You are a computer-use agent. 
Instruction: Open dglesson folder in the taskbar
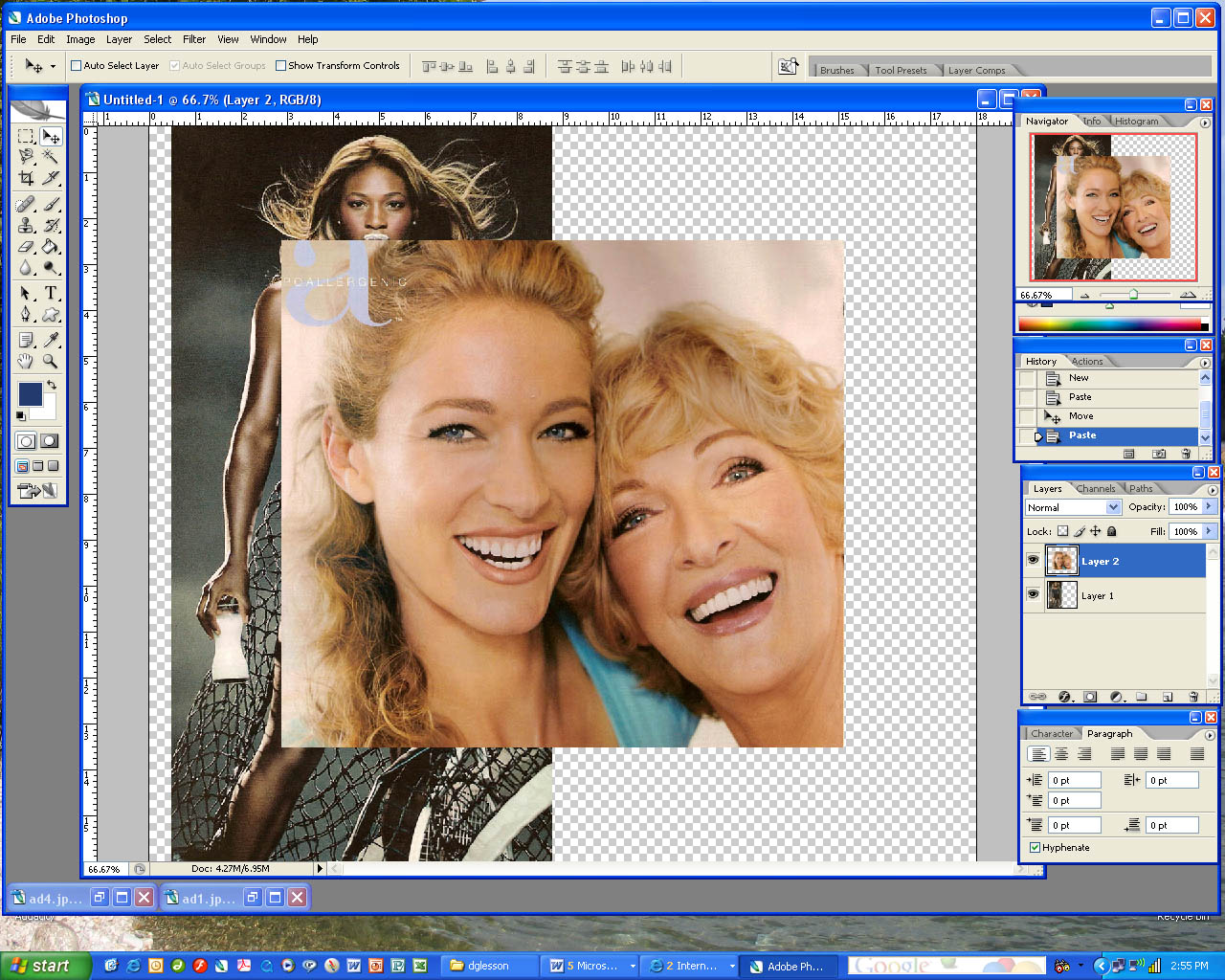tap(489, 966)
